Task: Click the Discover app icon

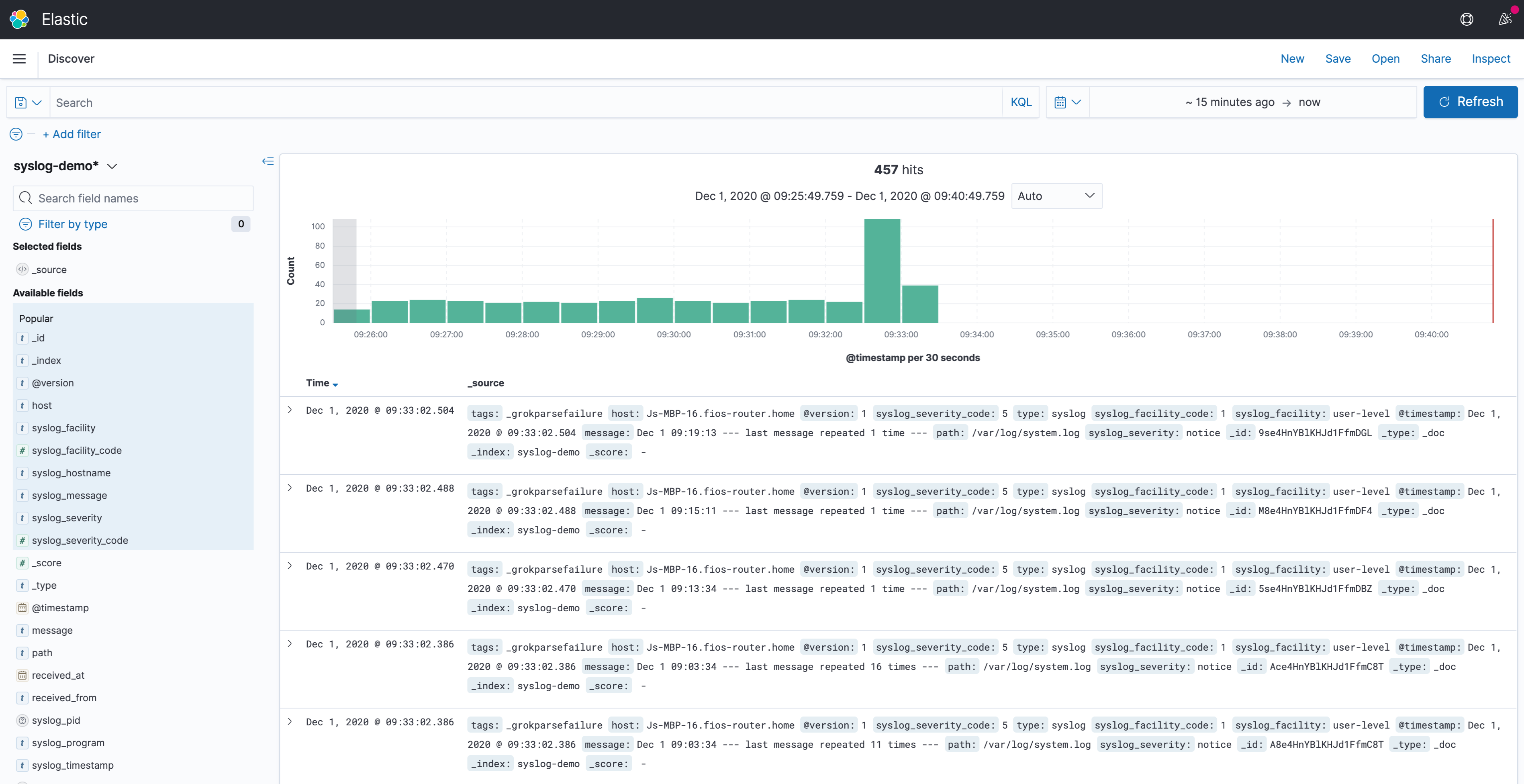Action: (70, 58)
